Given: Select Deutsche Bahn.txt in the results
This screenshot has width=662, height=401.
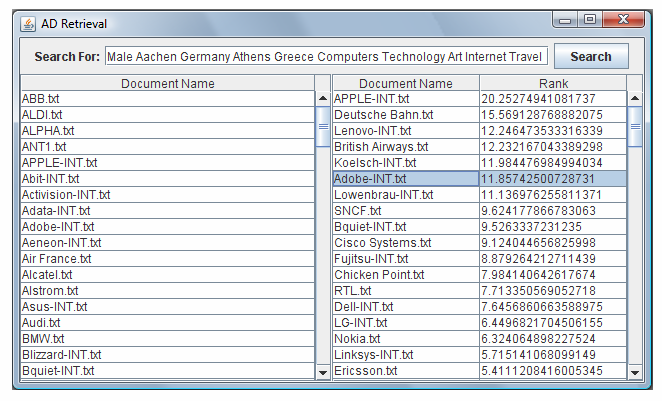Looking at the screenshot, I should [x=406, y=115].
